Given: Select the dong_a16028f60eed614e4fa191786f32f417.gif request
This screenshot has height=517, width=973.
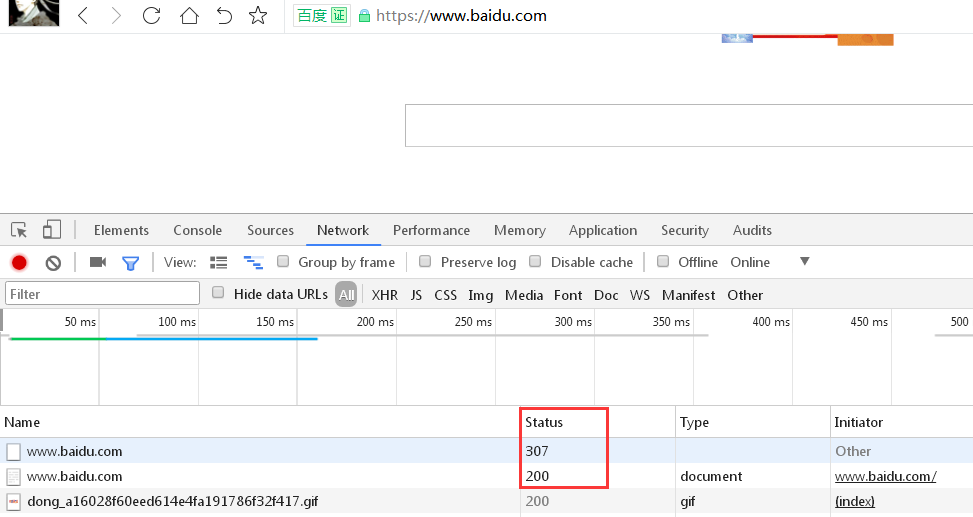Looking at the screenshot, I should click(486, 501).
